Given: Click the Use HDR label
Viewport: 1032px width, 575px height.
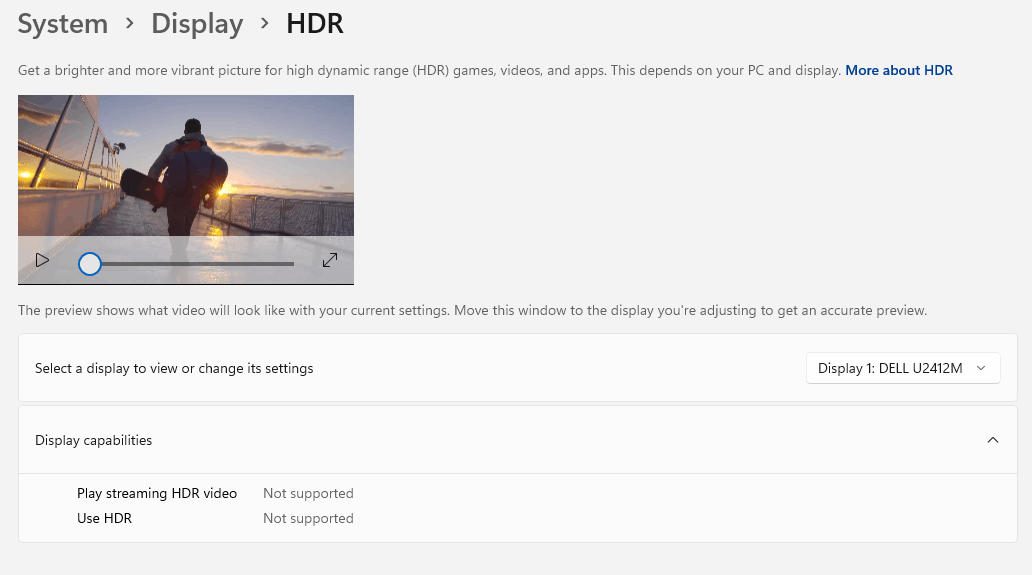Looking at the screenshot, I should [104, 518].
